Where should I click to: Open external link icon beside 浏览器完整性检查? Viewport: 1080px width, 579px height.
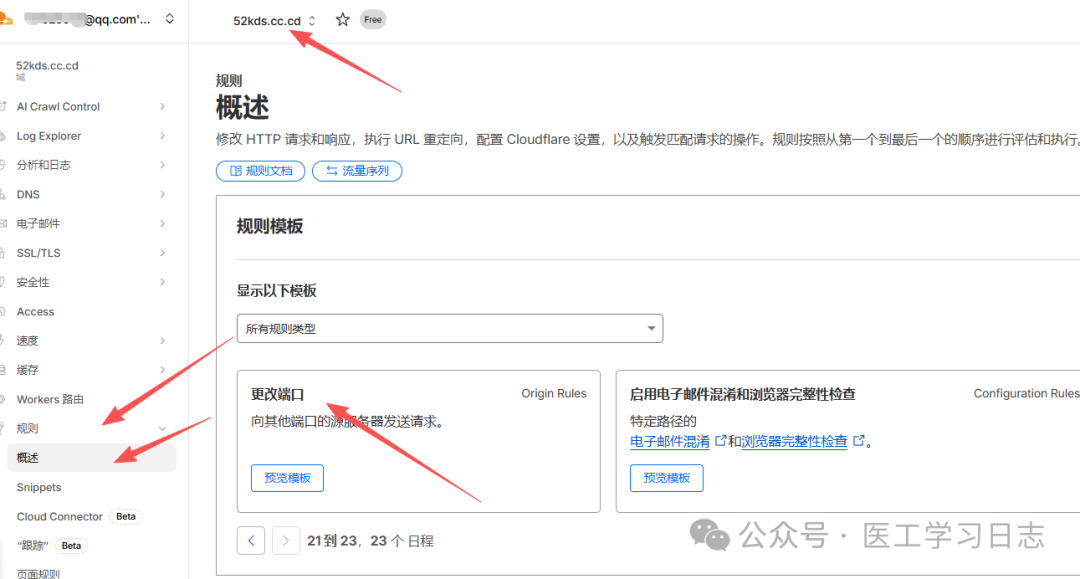click(857, 441)
